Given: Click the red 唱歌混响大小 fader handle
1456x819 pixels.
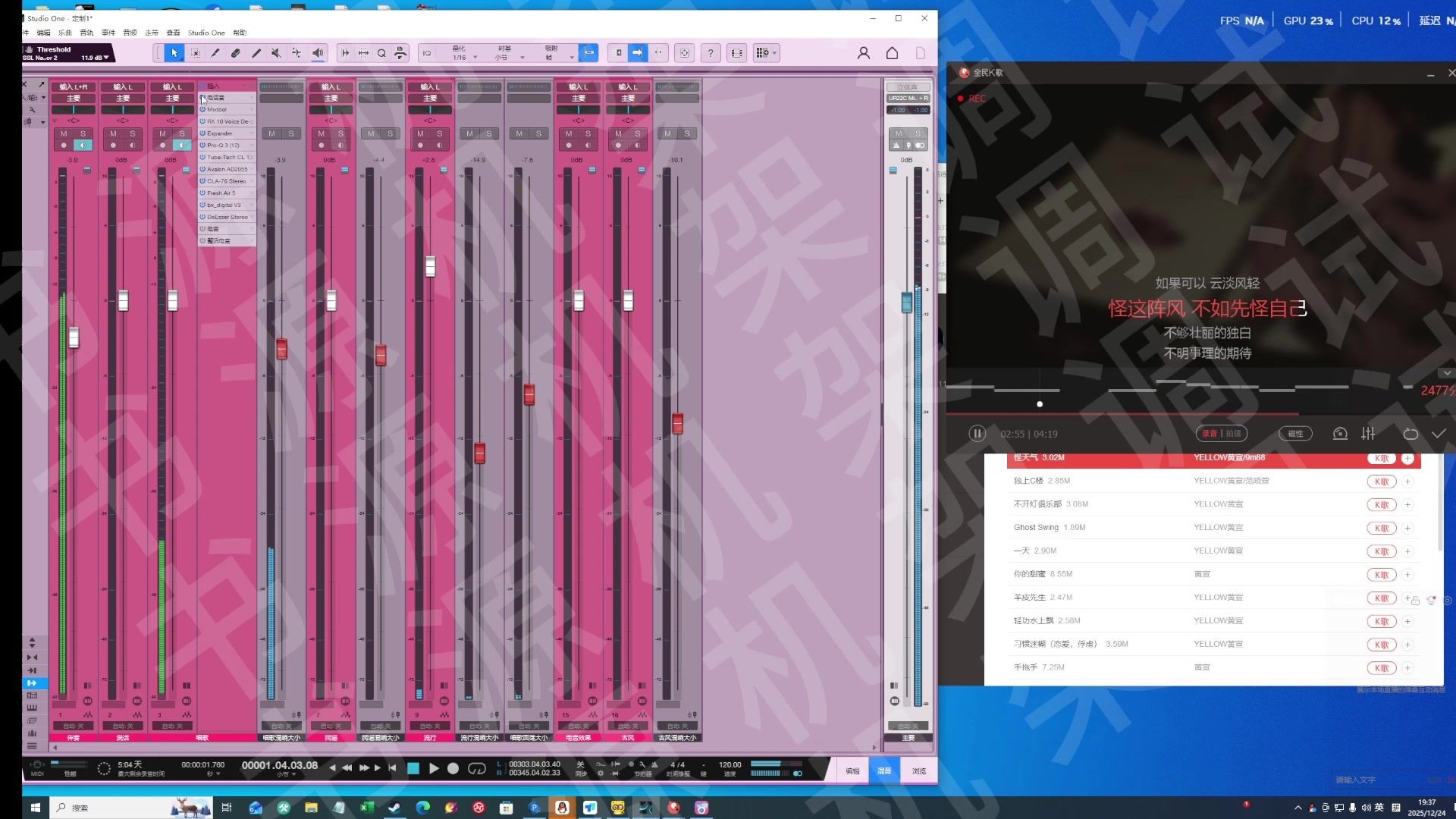Looking at the screenshot, I should [x=281, y=349].
